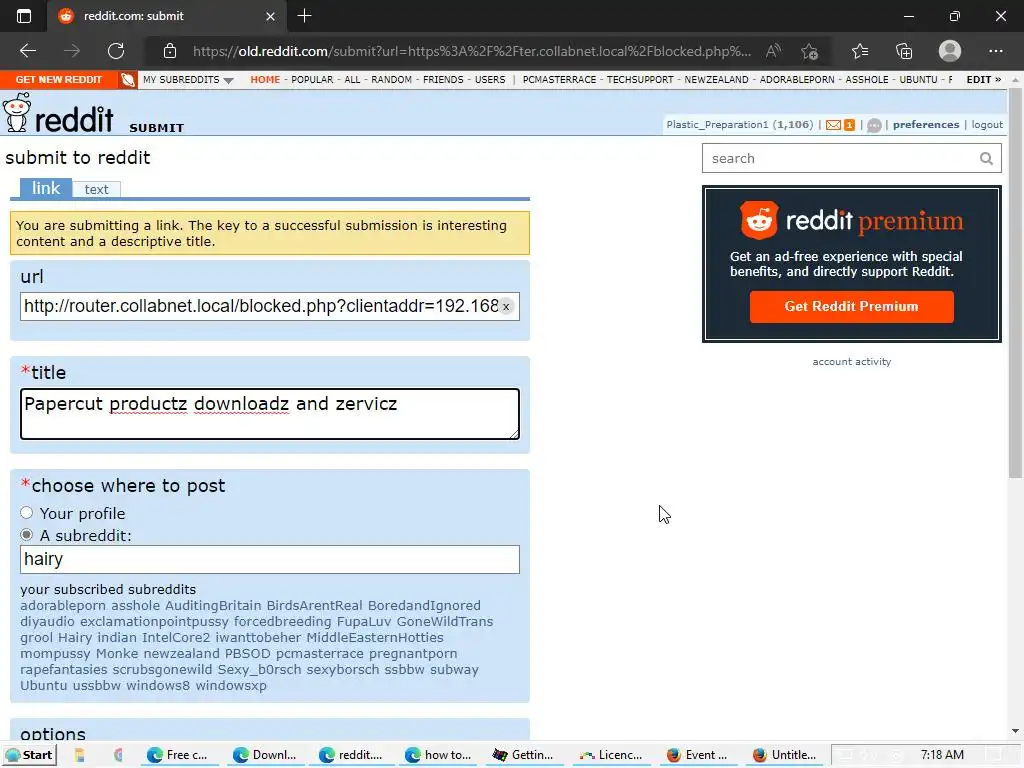The width and height of the screenshot is (1024, 768).
Task: Switch to the text submission tab
Action: (96, 189)
